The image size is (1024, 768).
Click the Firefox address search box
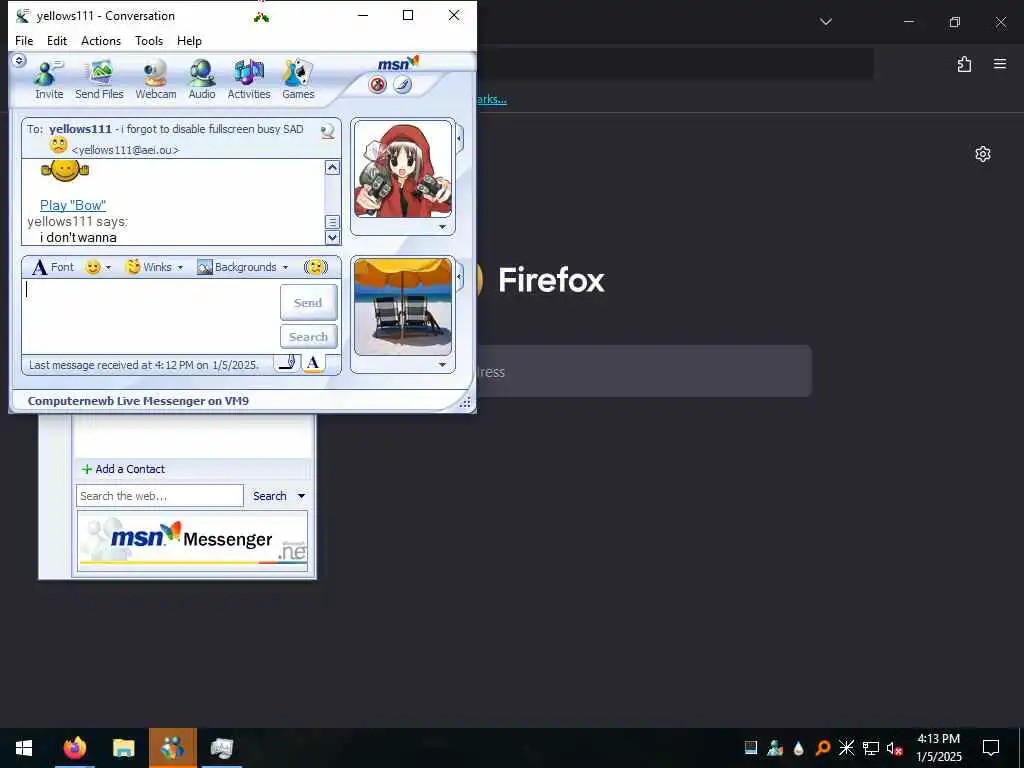pyautogui.click(x=643, y=372)
